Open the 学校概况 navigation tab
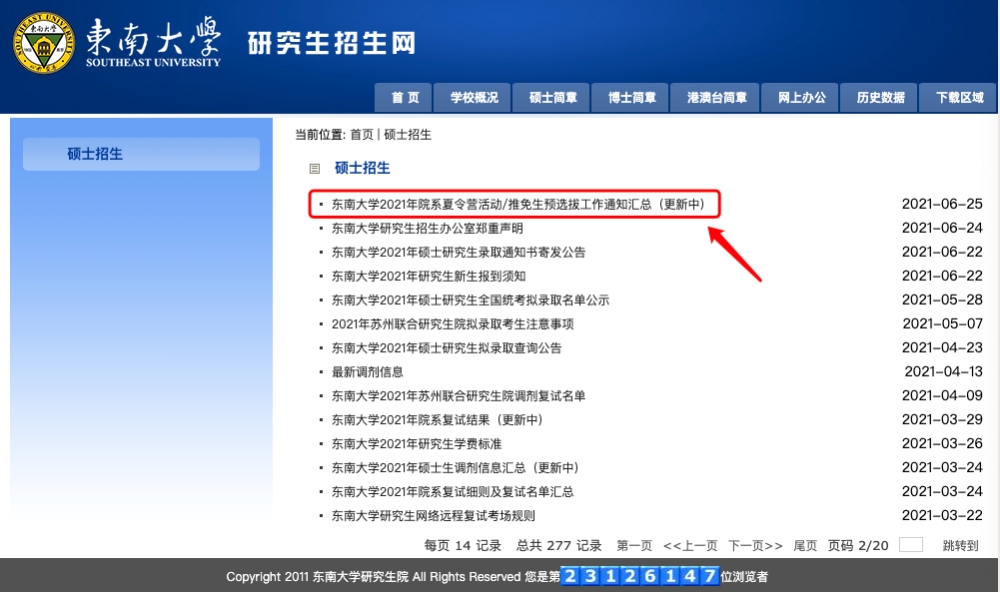Screen dimensions: 1000x592 click(x=473, y=98)
